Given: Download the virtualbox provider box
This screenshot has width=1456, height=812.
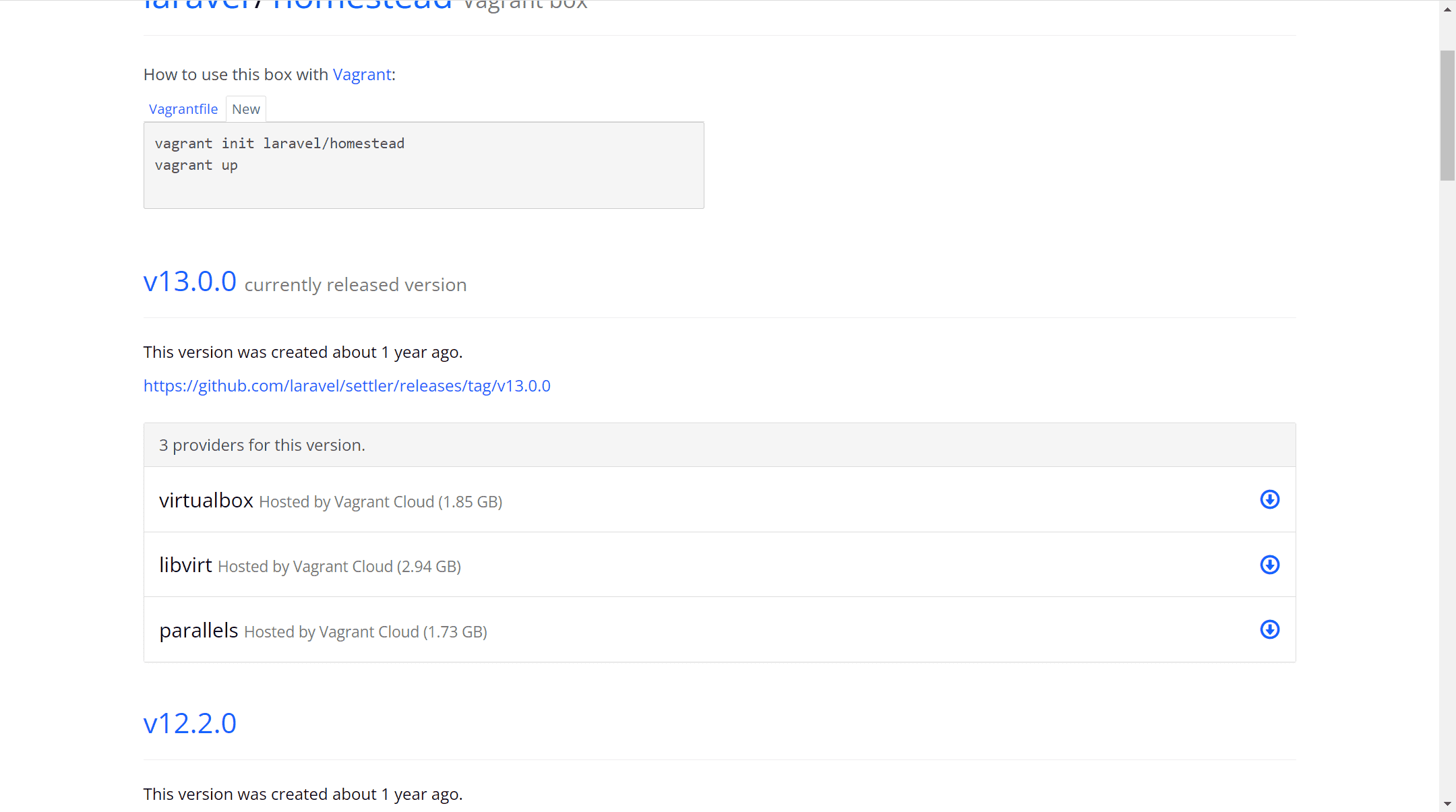Looking at the screenshot, I should tap(1269, 499).
